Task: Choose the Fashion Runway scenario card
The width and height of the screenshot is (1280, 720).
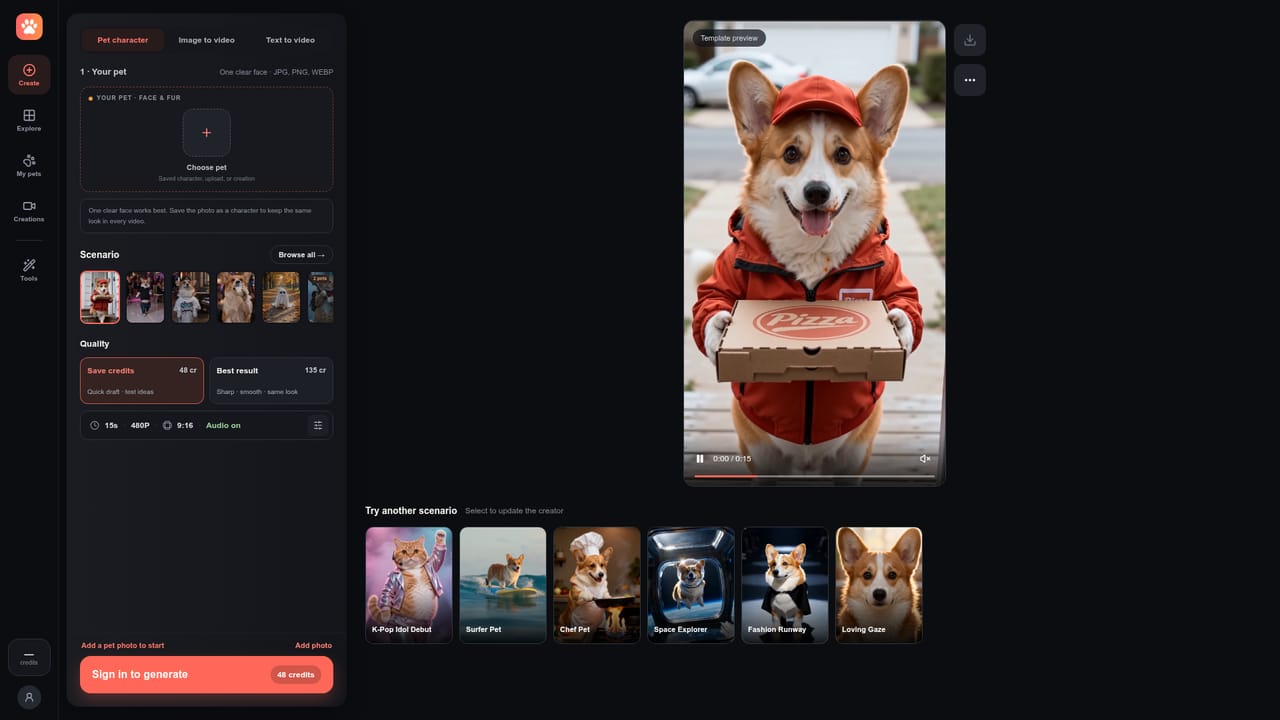Action: [x=785, y=585]
